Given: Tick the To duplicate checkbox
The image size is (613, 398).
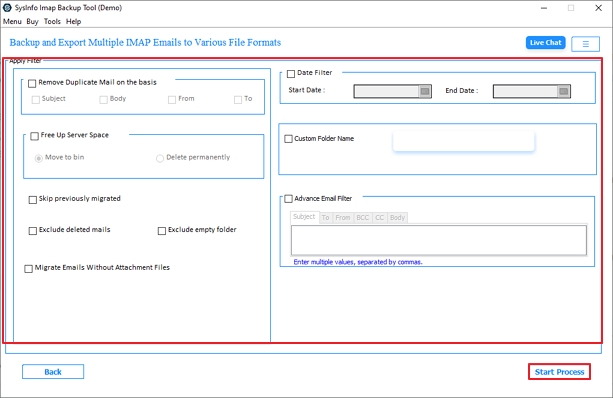Looking at the screenshot, I should coord(238,100).
